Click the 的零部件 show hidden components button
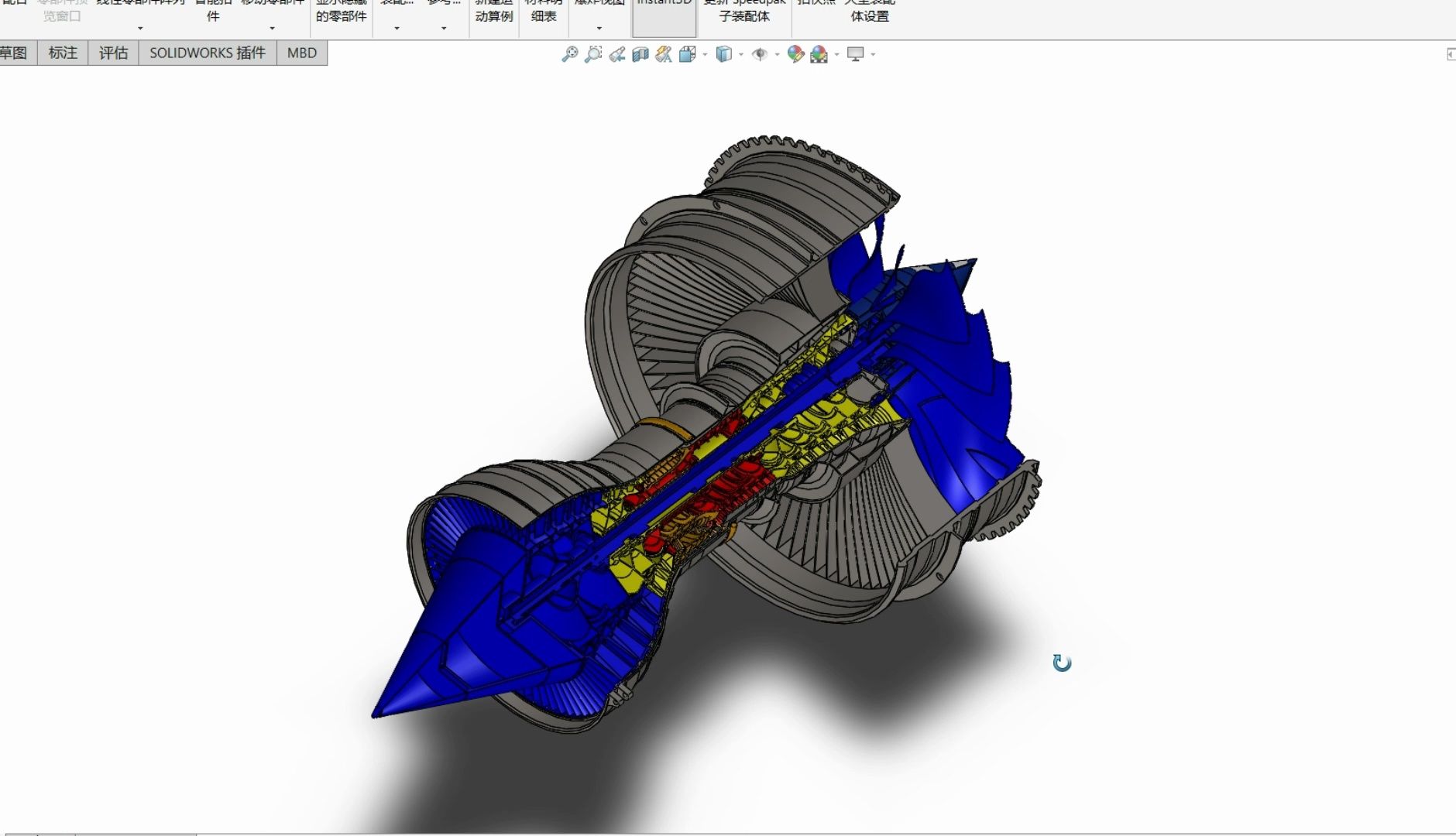The height and width of the screenshot is (836, 1456). point(341,14)
